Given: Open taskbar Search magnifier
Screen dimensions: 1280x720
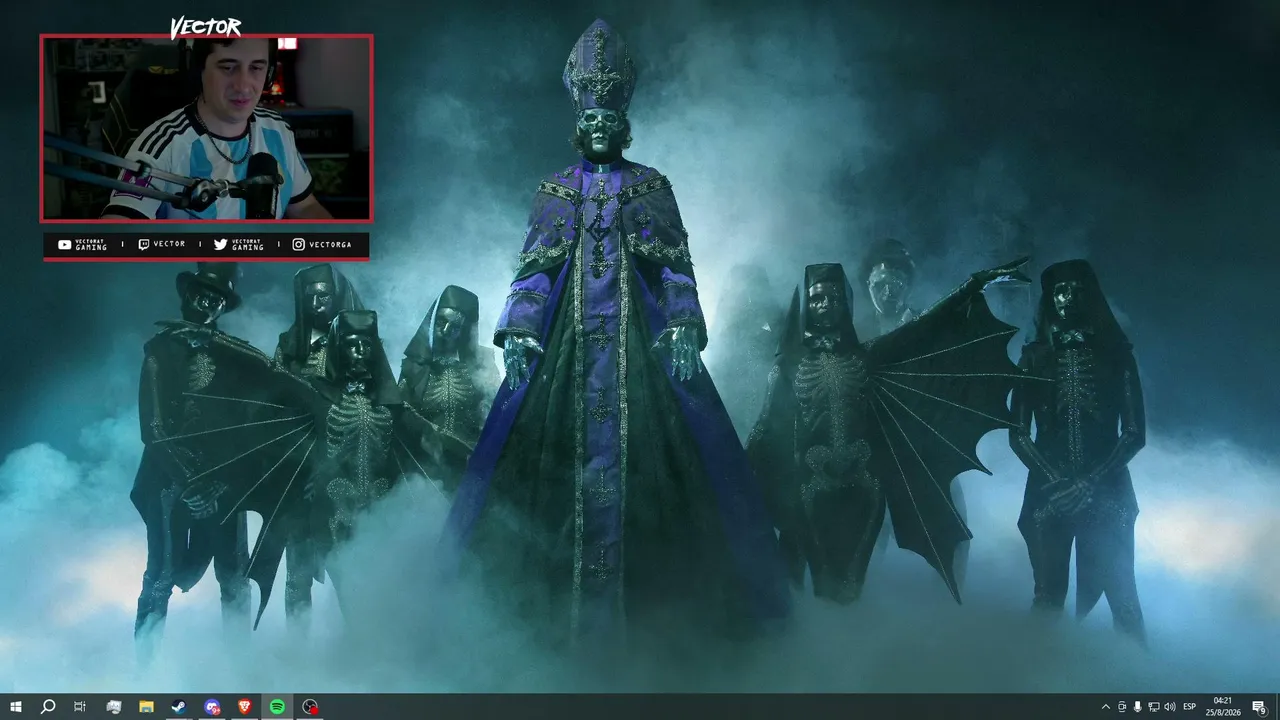Looking at the screenshot, I should [x=48, y=707].
